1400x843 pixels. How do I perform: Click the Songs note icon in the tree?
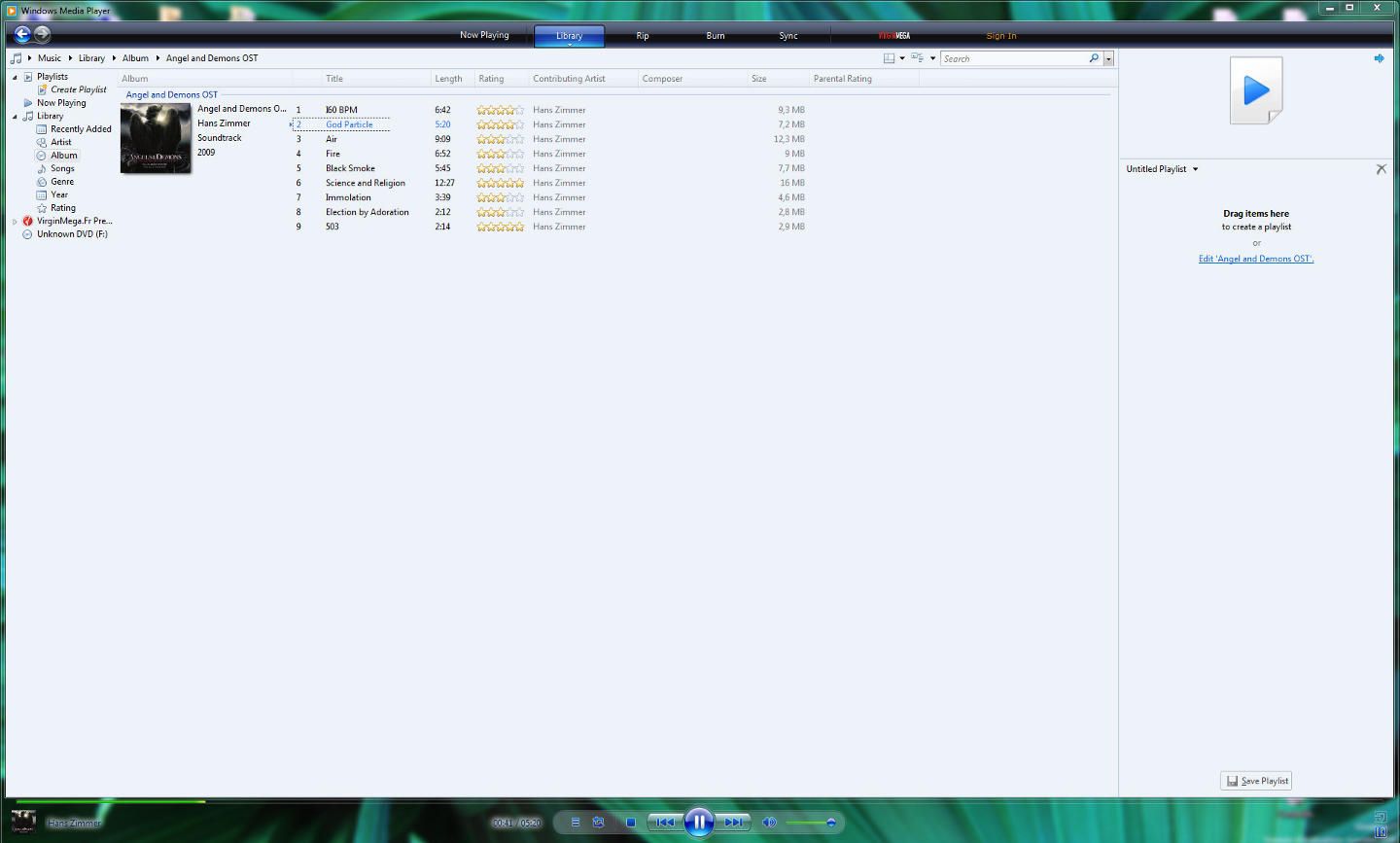pos(42,168)
